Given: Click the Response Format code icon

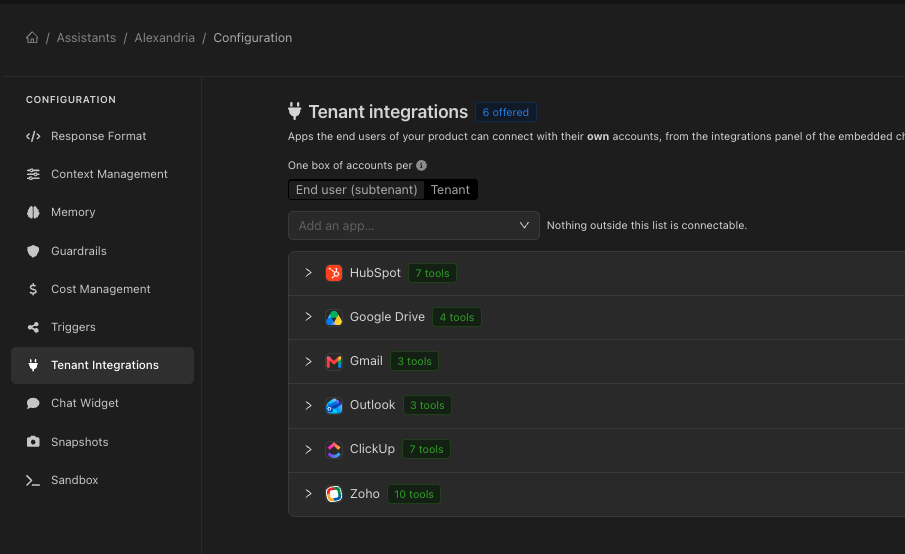Looking at the screenshot, I should coord(33,136).
